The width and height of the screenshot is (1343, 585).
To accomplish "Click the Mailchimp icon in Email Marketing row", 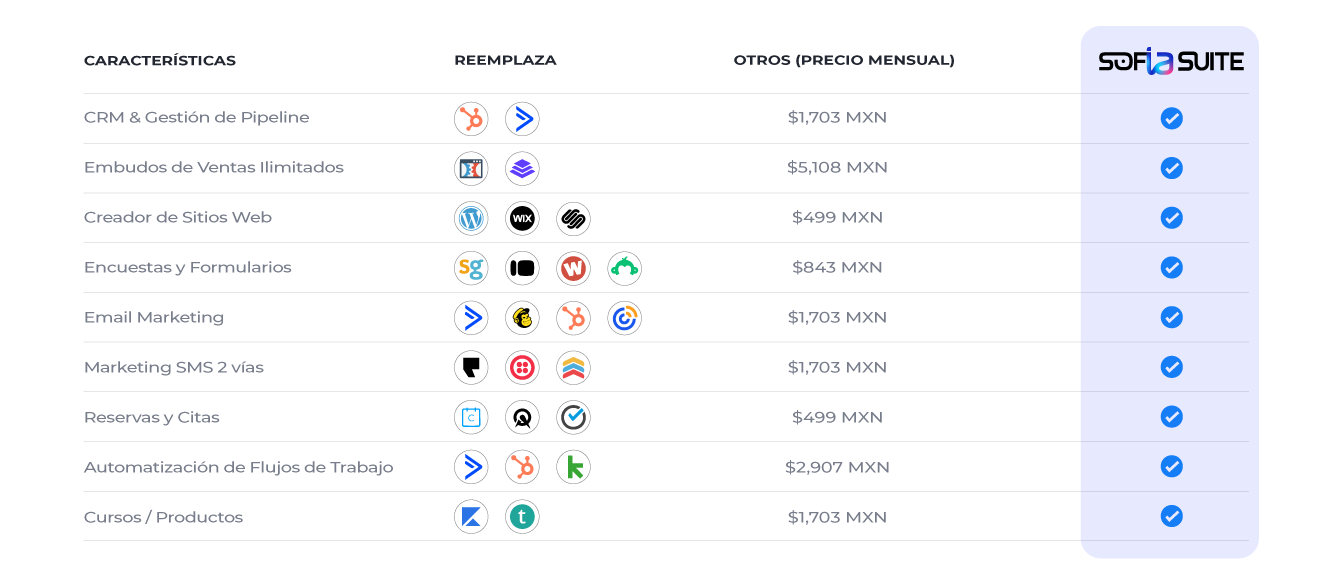I will pyautogui.click(x=522, y=319).
